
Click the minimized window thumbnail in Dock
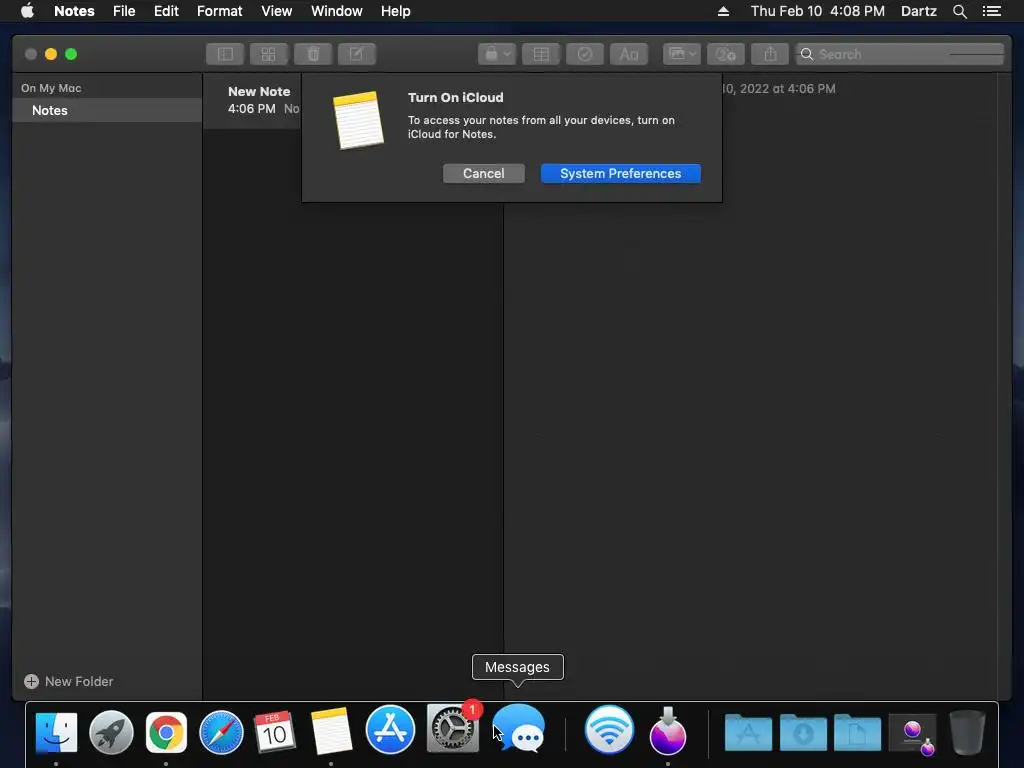click(913, 734)
